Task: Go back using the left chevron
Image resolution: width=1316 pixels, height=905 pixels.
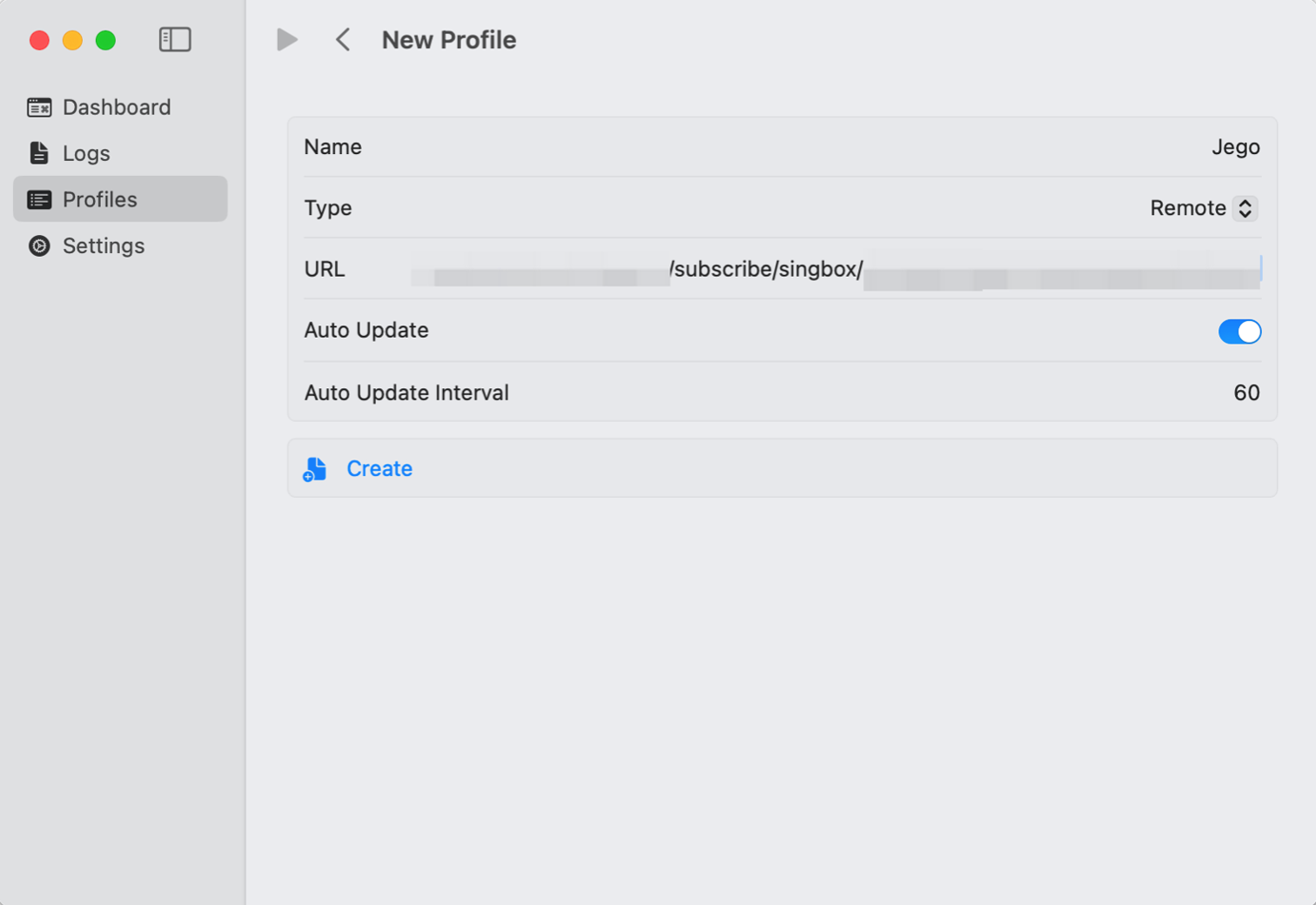Action: [343, 39]
